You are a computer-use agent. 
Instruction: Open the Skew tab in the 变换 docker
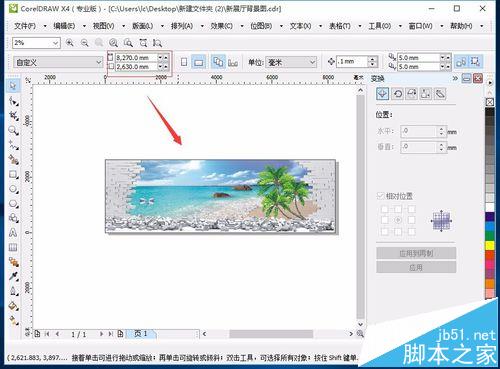[440, 94]
